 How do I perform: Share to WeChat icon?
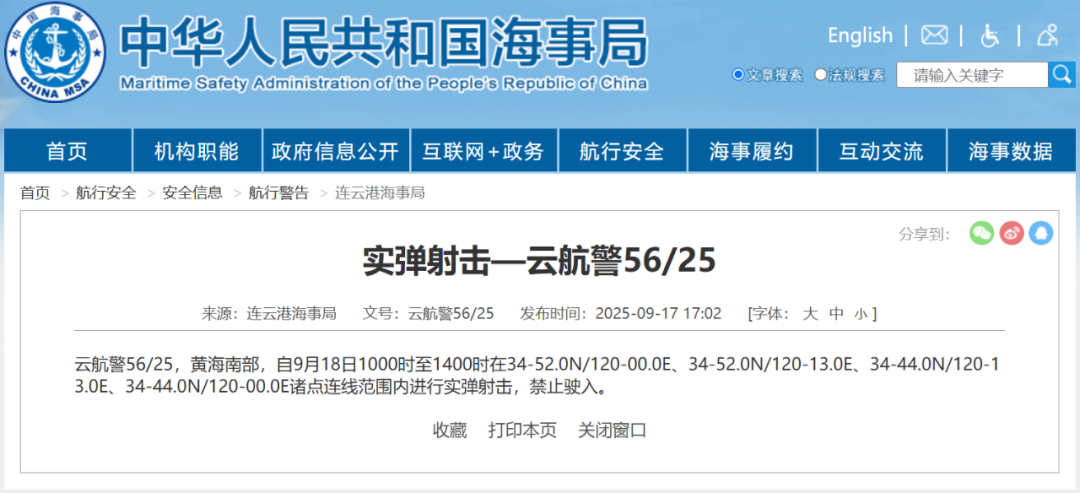(982, 233)
